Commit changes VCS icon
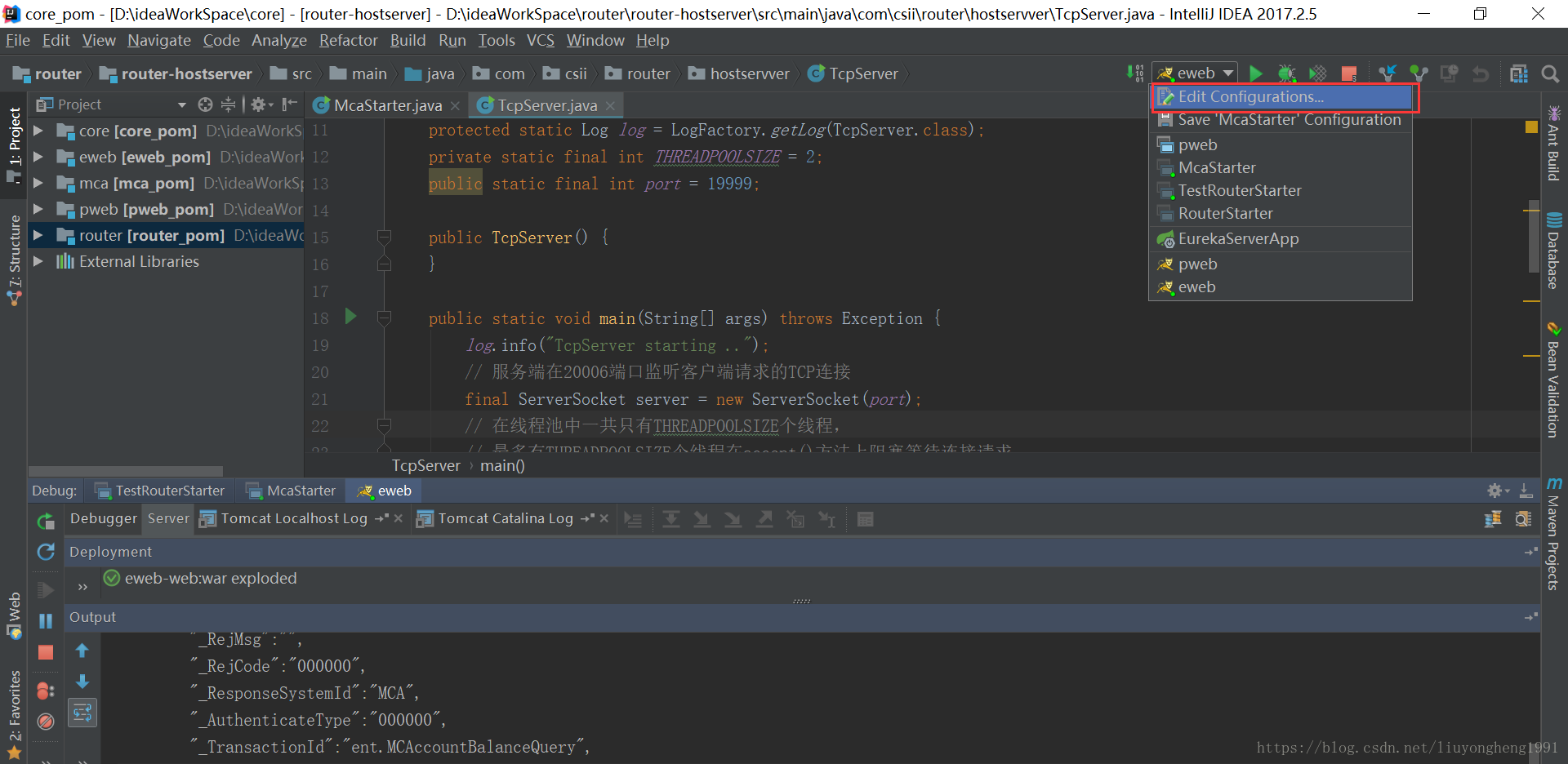The image size is (1568, 764). pyautogui.click(x=1419, y=73)
